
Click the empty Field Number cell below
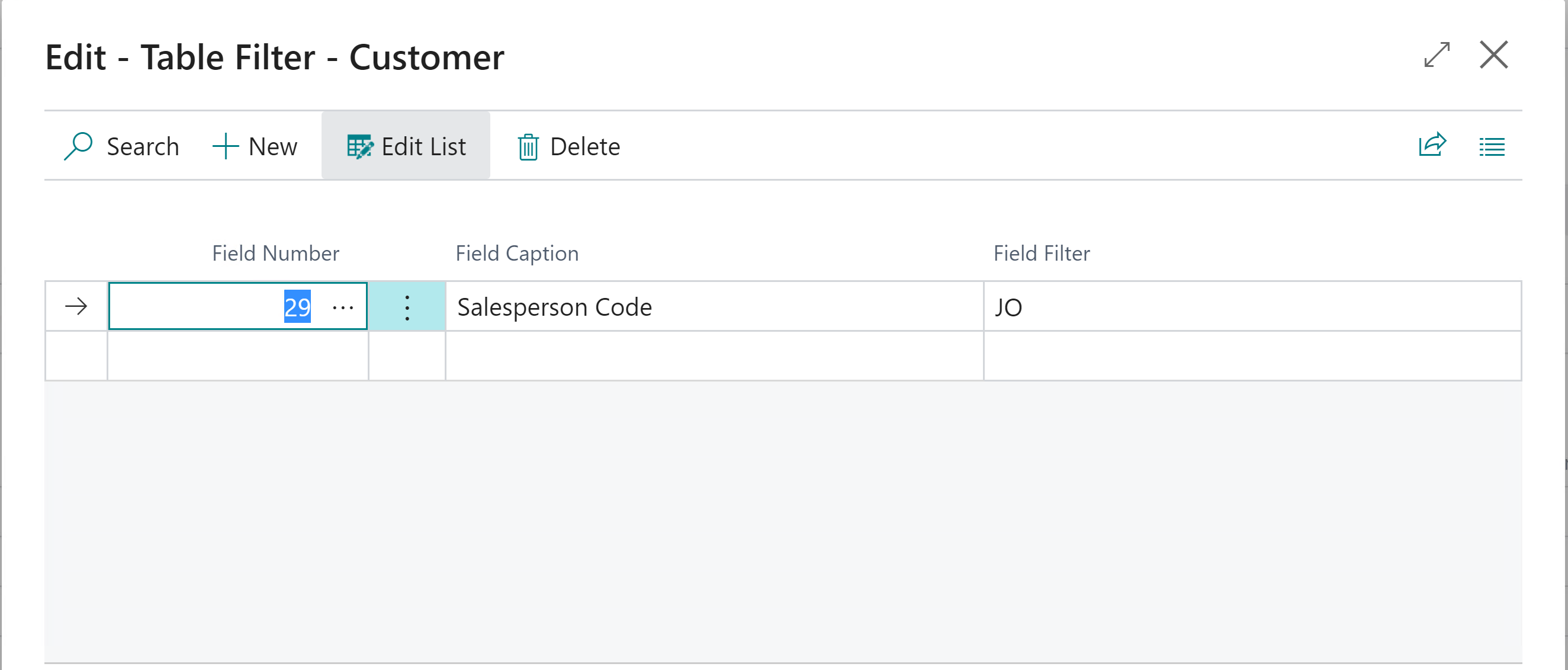[237, 356]
